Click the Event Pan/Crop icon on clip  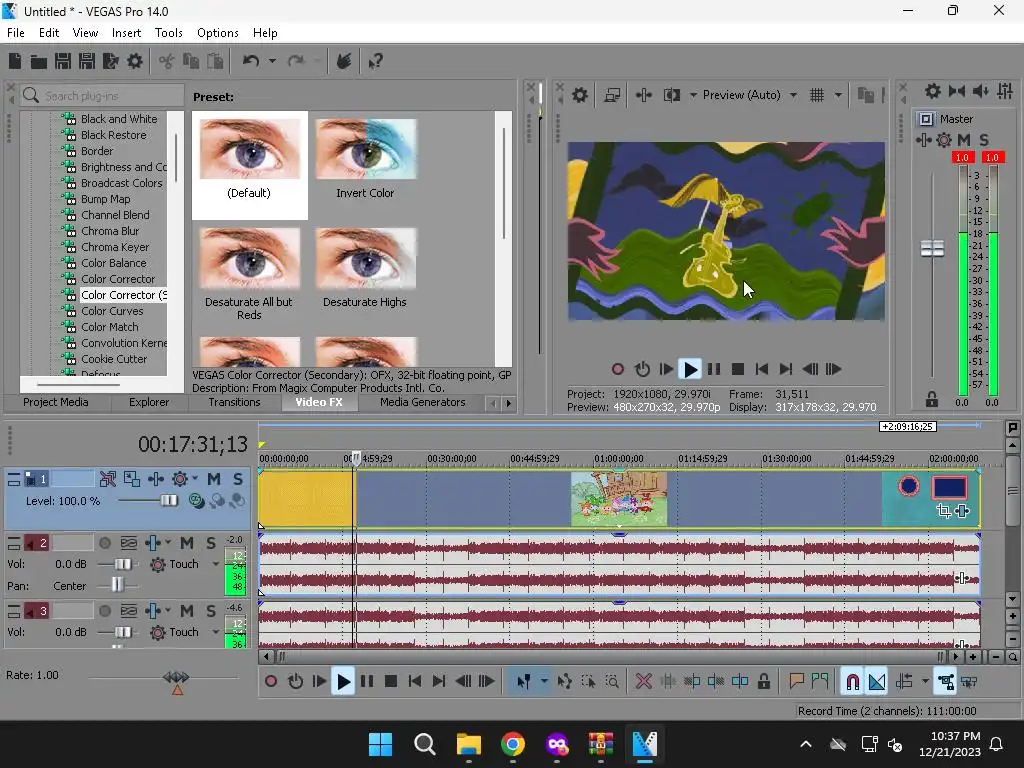point(944,511)
